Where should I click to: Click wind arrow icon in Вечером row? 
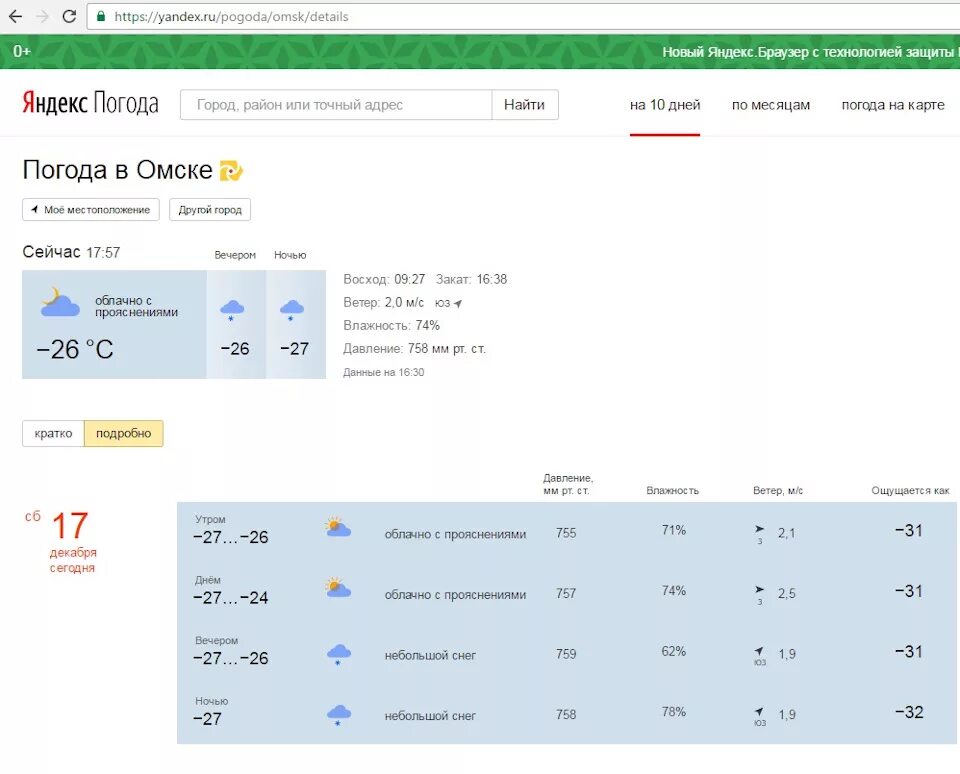[759, 651]
